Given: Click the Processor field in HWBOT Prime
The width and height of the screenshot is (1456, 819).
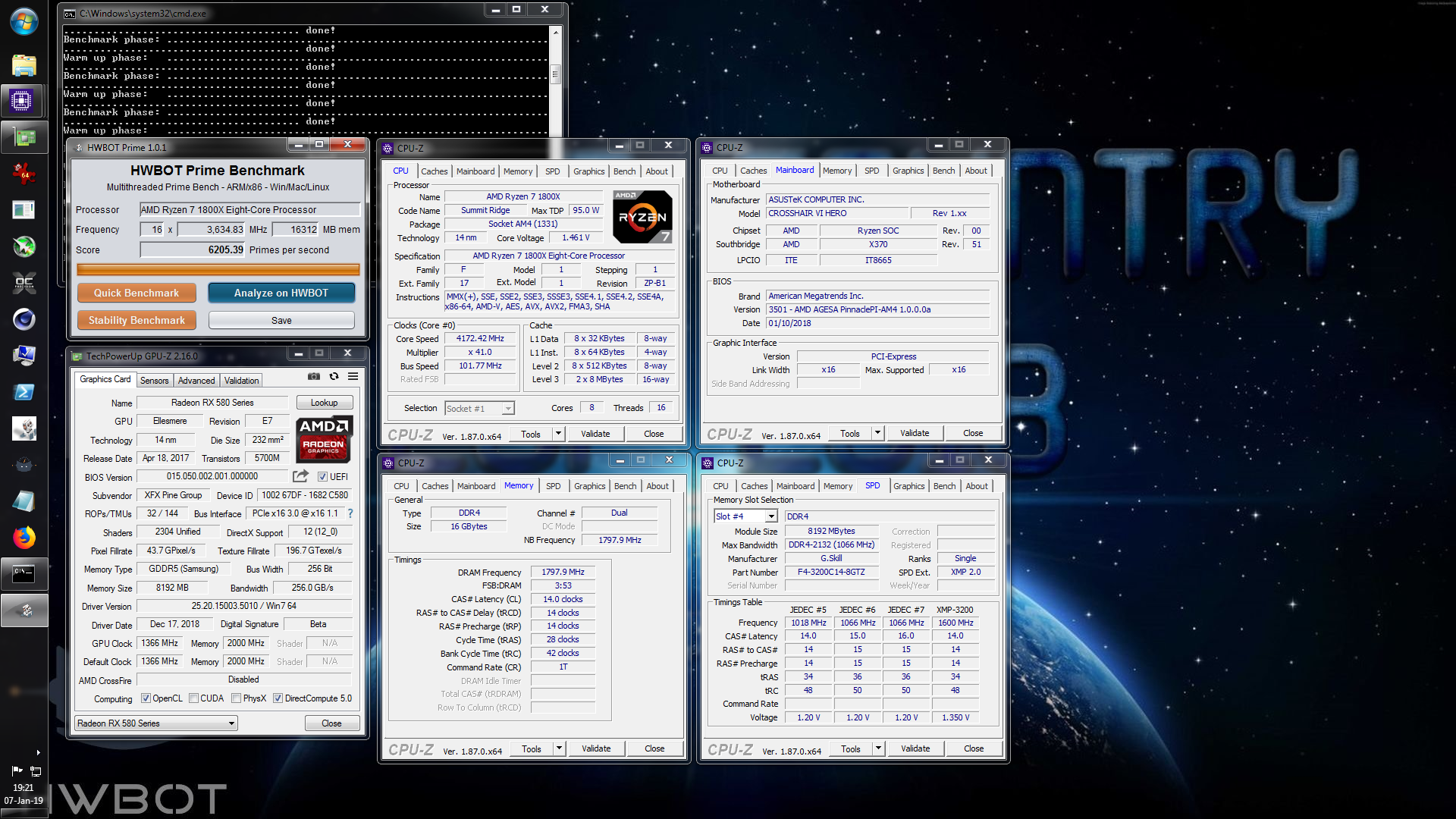Looking at the screenshot, I should (250, 209).
